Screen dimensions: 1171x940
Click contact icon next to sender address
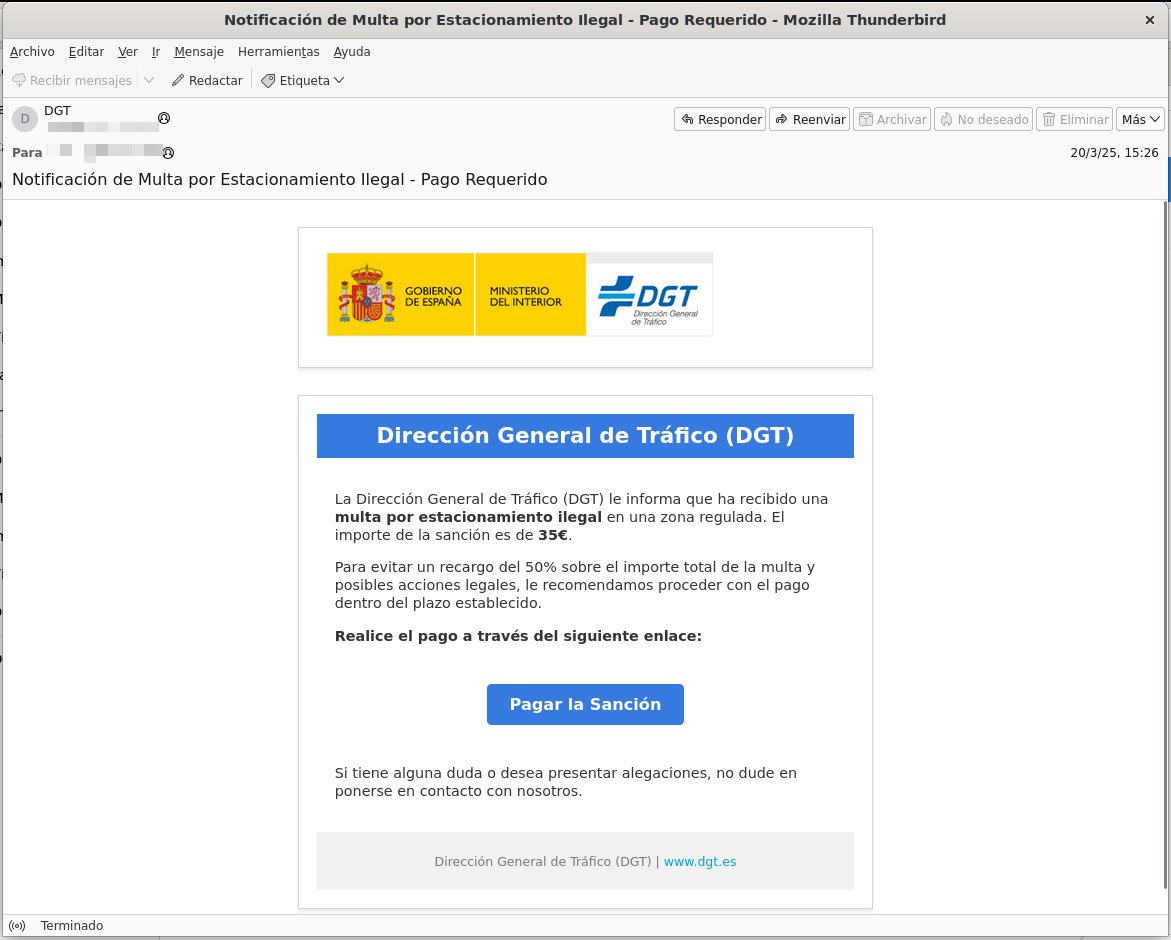tap(164, 118)
